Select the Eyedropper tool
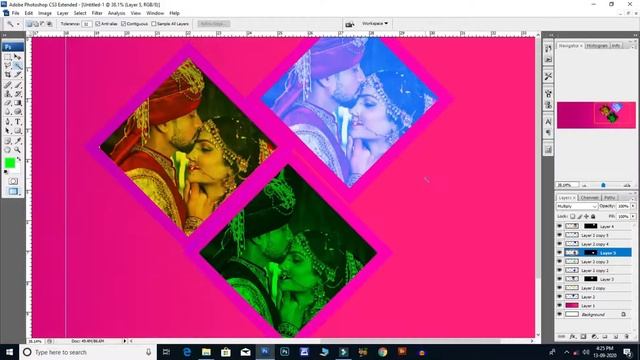 pos(18,141)
